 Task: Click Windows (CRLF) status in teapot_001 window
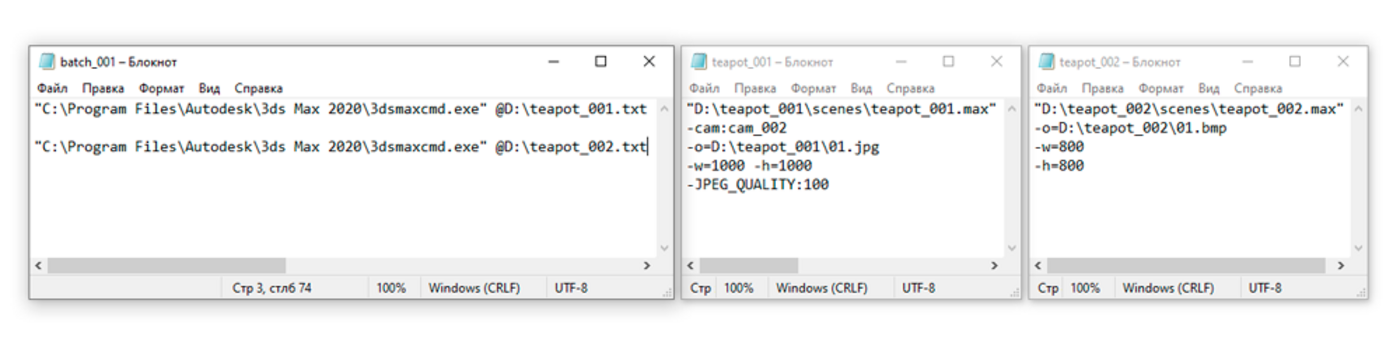point(822,288)
